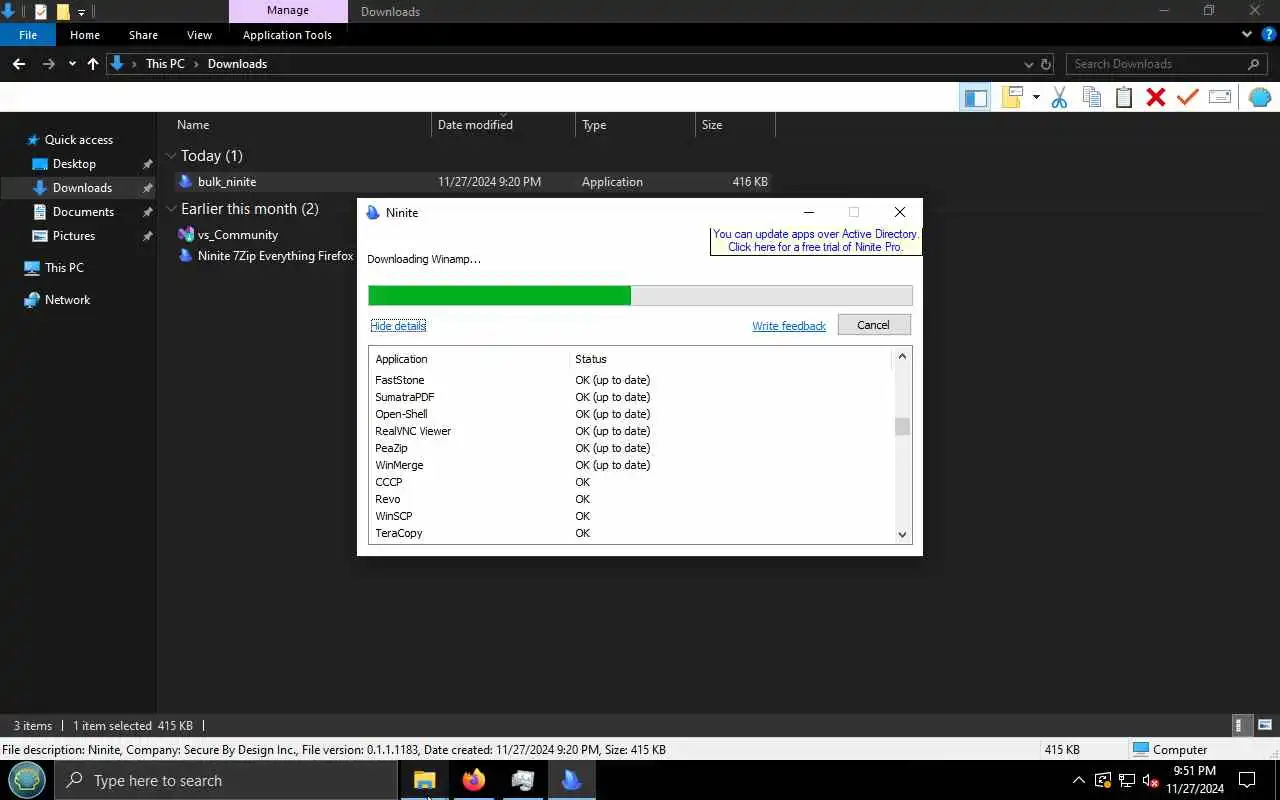Viewport: 1280px width, 800px height.
Task: Click the Copy icon in the toolbar
Action: 1092,97
